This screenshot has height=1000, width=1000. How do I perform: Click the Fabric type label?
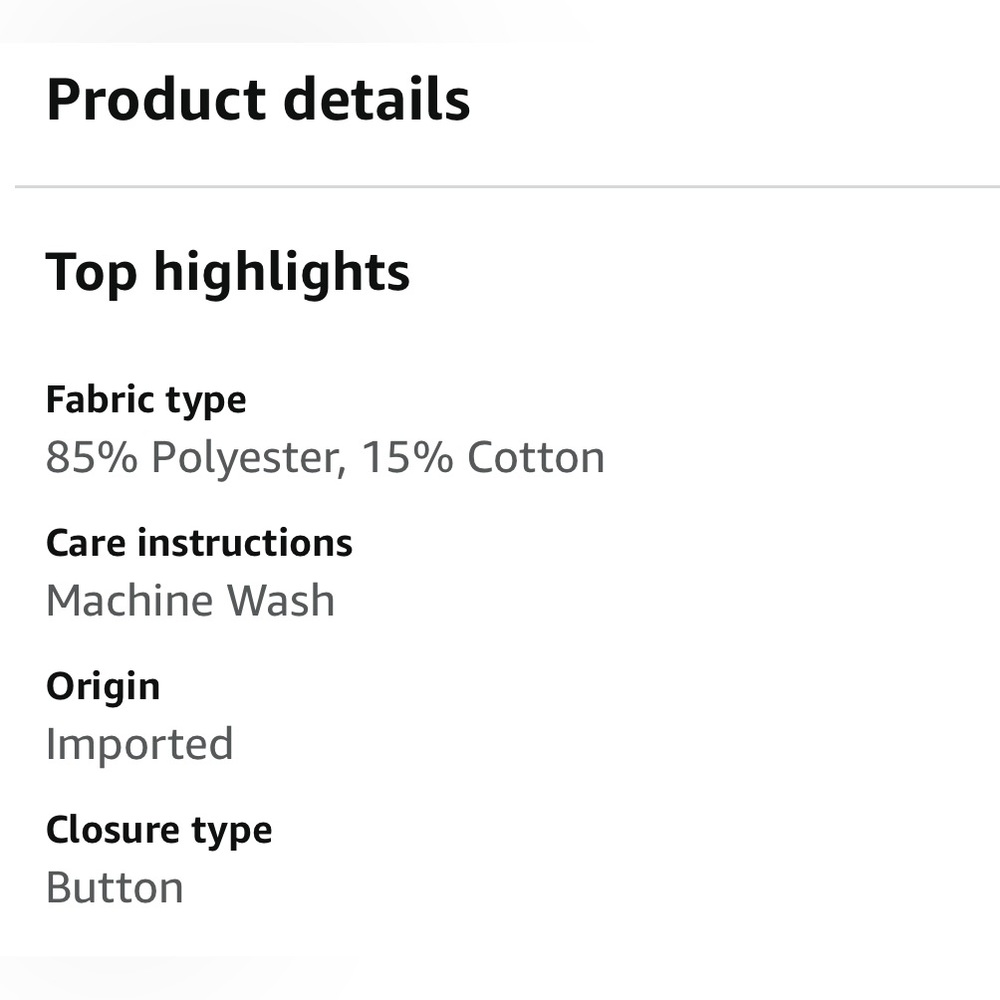[146, 401]
